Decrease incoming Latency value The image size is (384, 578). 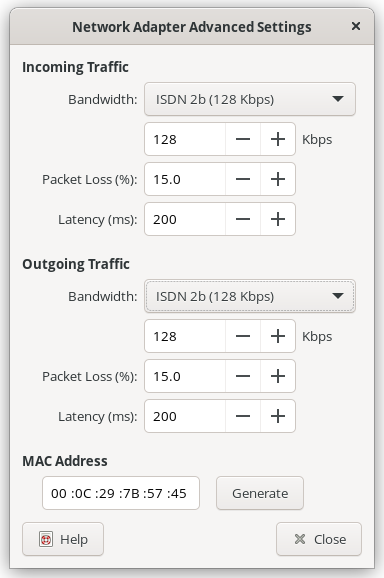[x=243, y=219]
